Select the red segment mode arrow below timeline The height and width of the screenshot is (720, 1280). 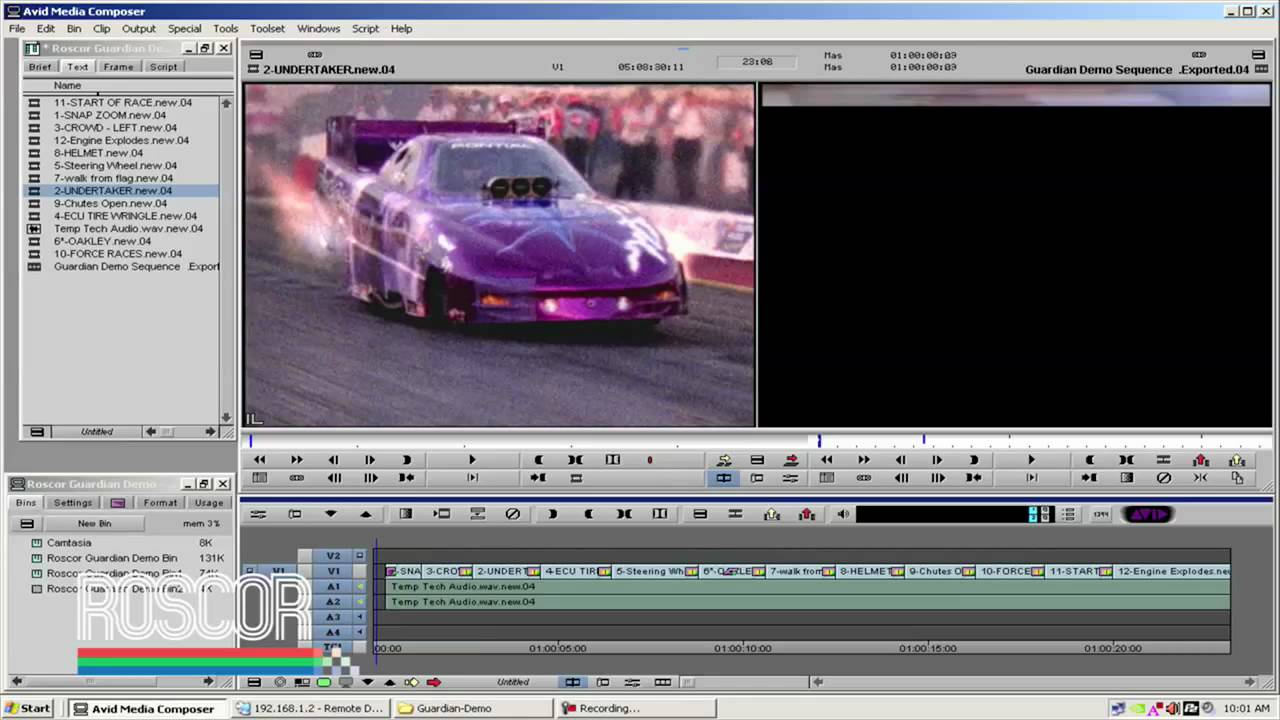click(434, 682)
